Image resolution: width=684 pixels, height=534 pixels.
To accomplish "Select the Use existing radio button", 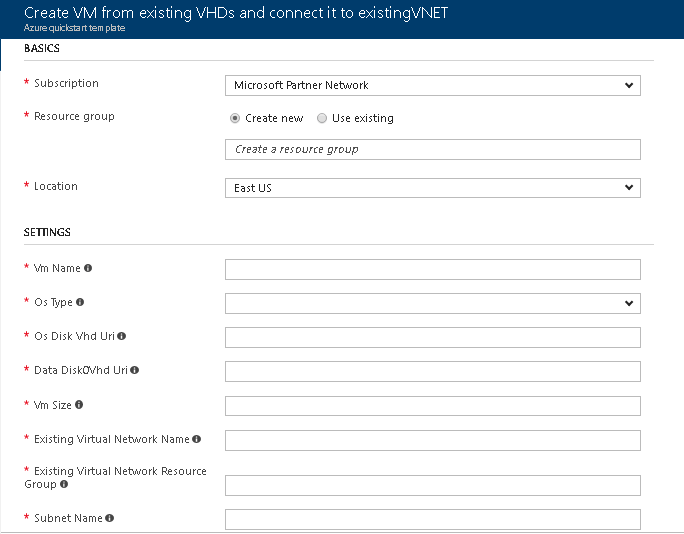I will (x=321, y=118).
